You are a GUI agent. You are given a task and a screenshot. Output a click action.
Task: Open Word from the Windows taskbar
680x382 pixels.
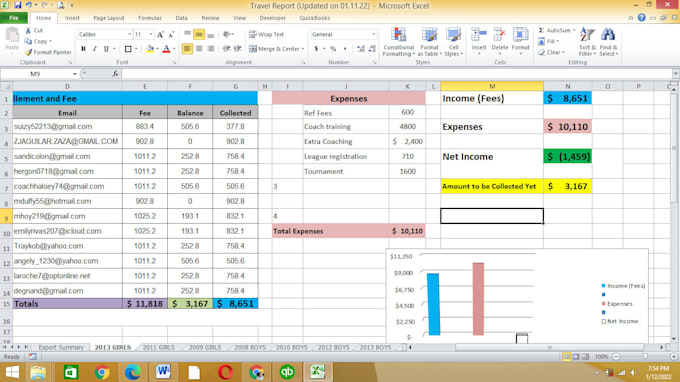163,372
